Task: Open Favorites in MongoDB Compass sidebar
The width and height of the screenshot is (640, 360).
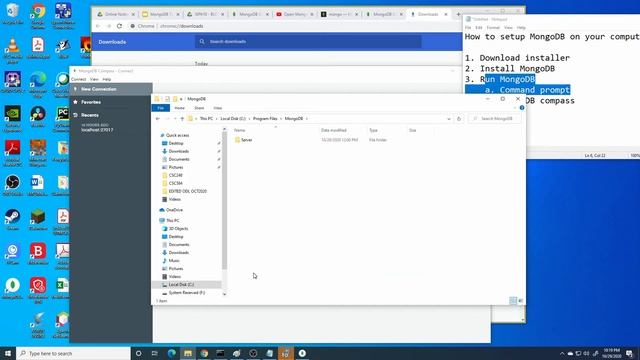Action: (91, 102)
